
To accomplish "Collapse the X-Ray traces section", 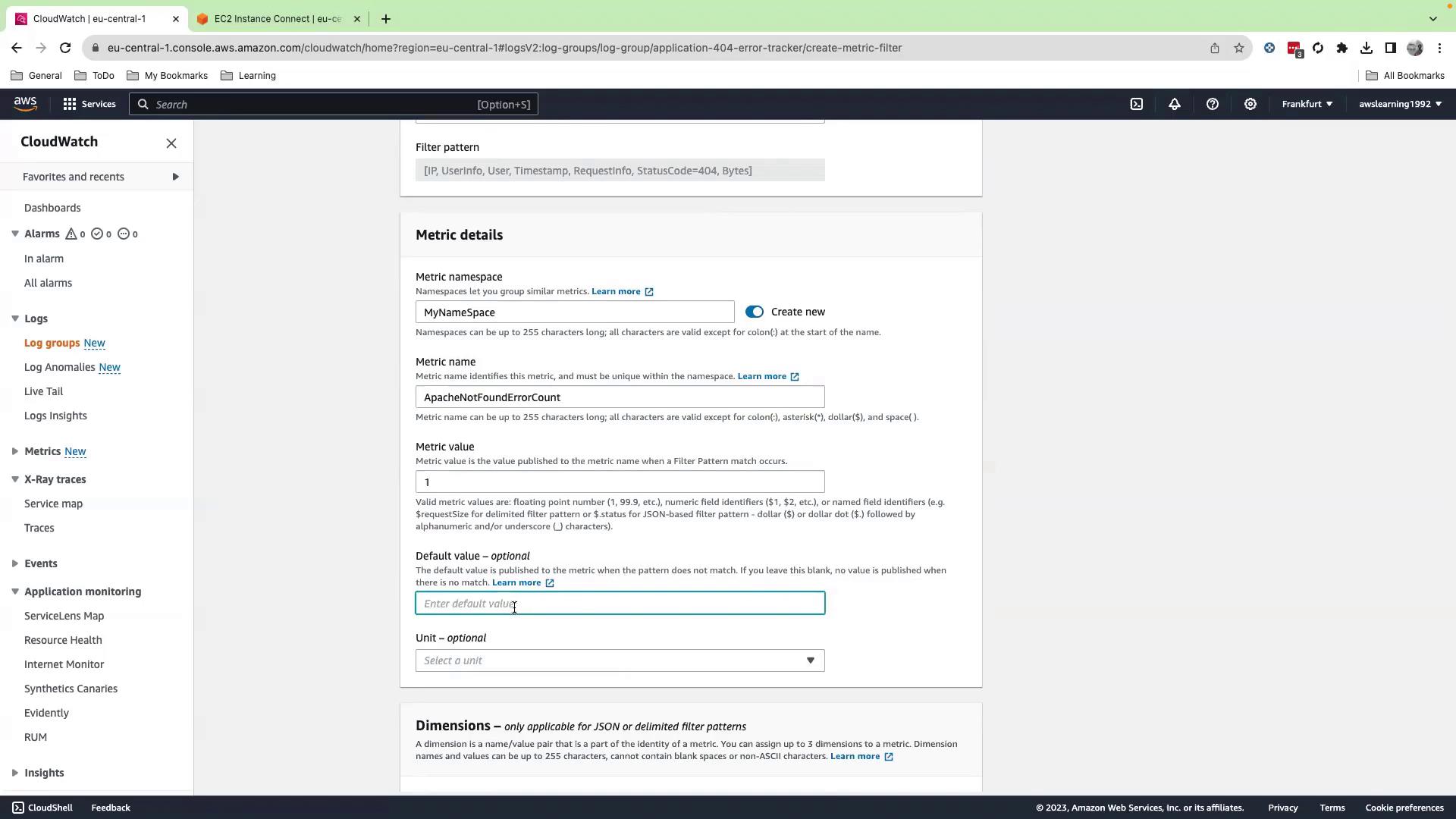I will (15, 479).
